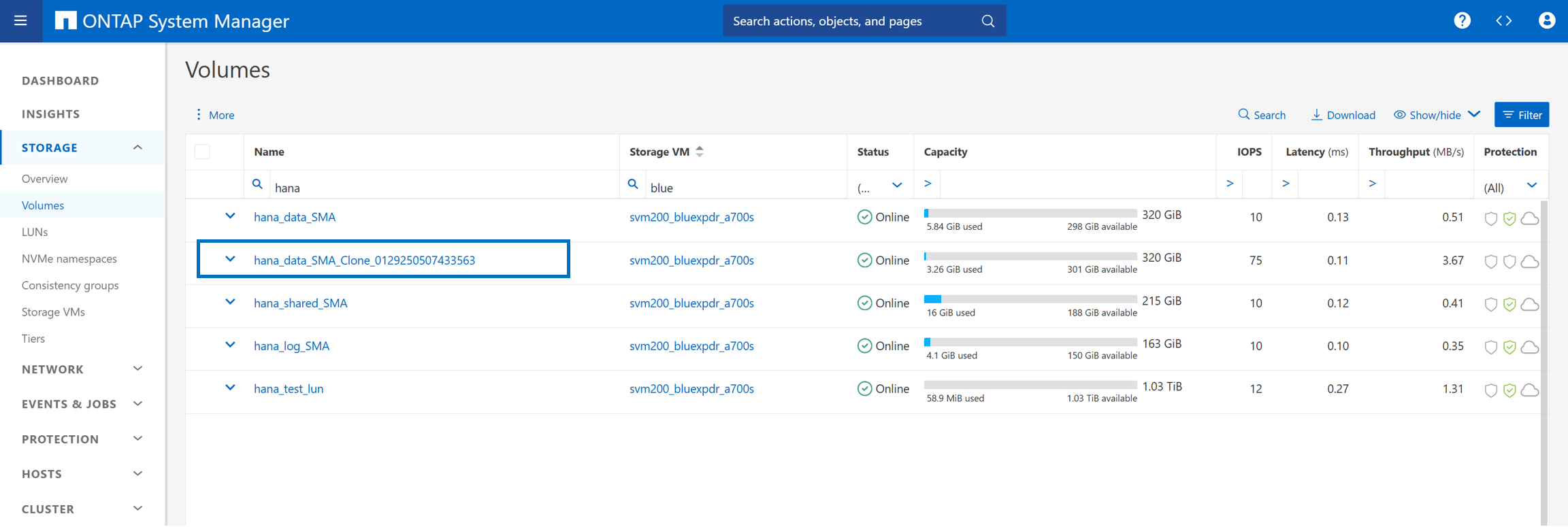Go to LUNs in the sidebar
The image size is (1568, 527).
click(x=35, y=232)
